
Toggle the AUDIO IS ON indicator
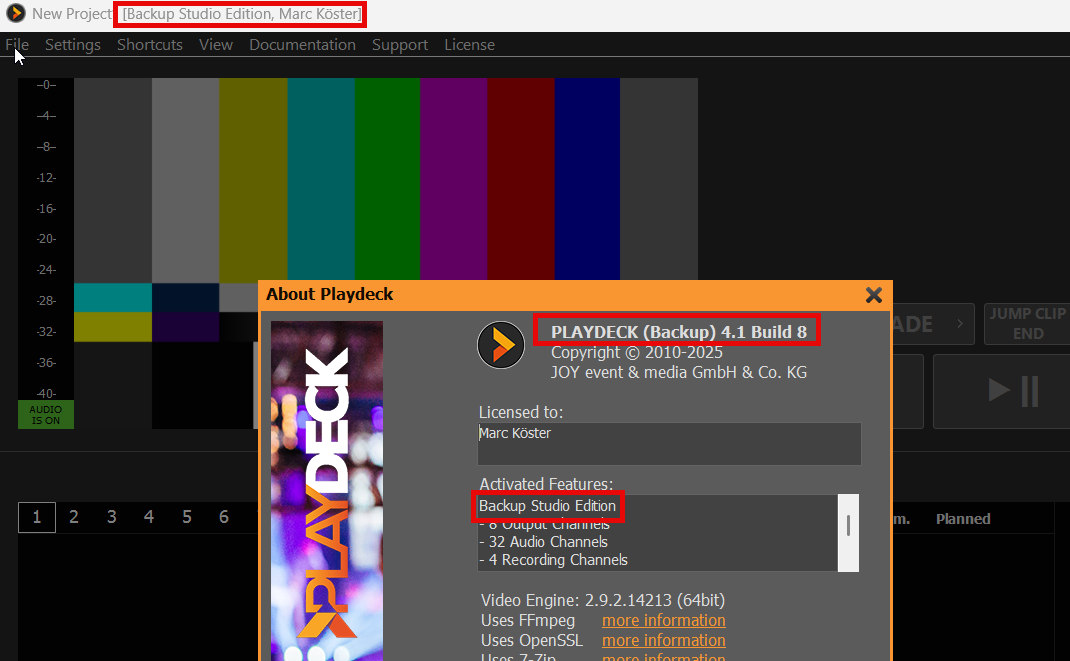pos(46,415)
